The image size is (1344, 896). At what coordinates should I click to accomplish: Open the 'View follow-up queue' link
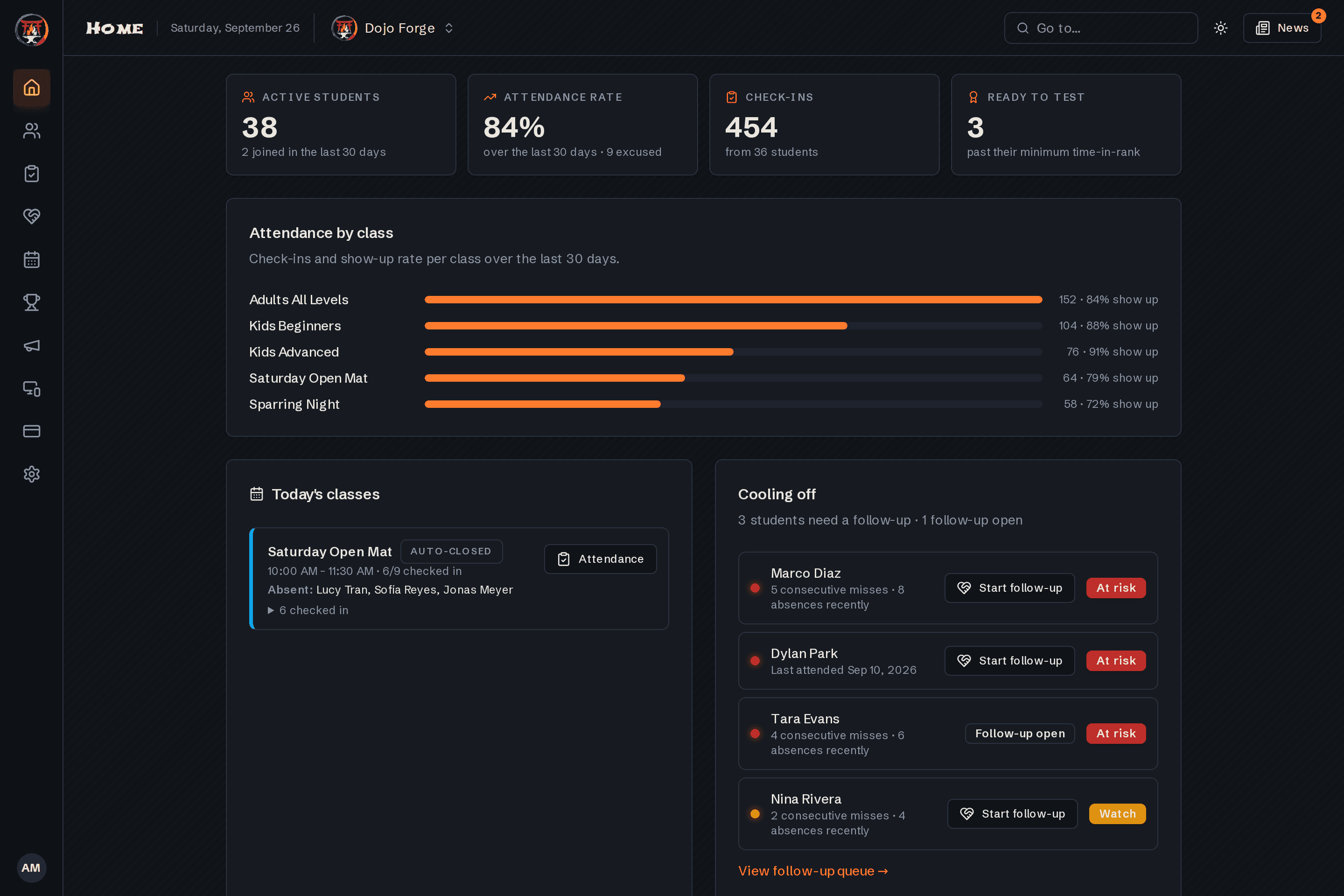click(812, 871)
